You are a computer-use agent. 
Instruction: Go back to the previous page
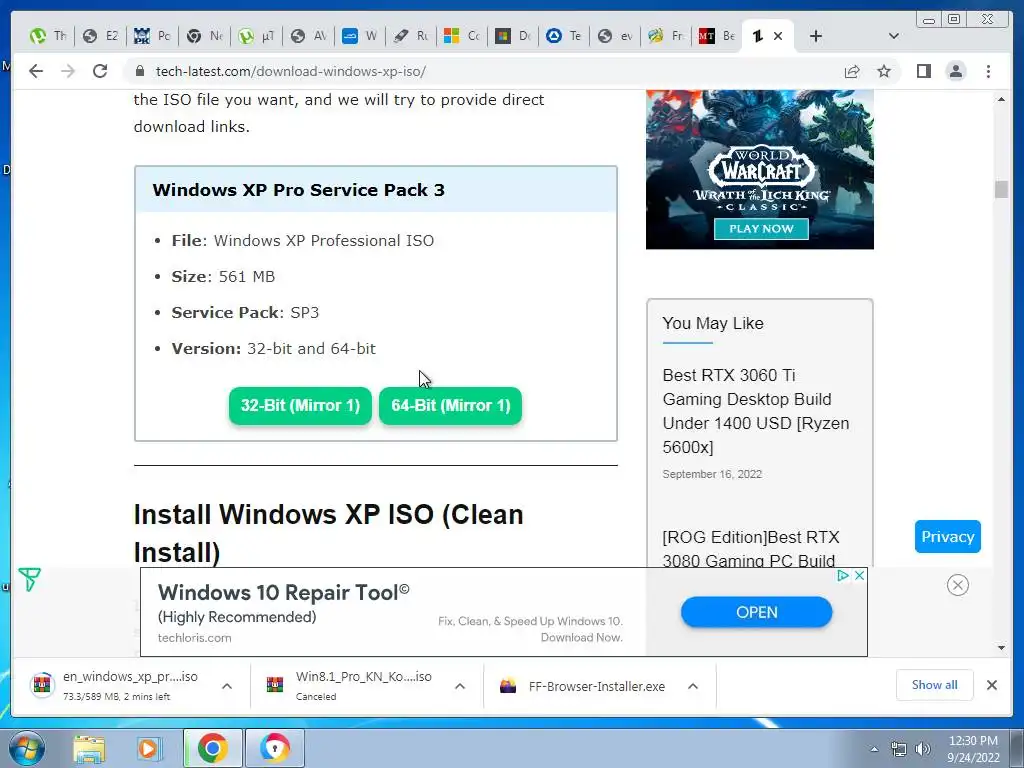tap(36, 71)
